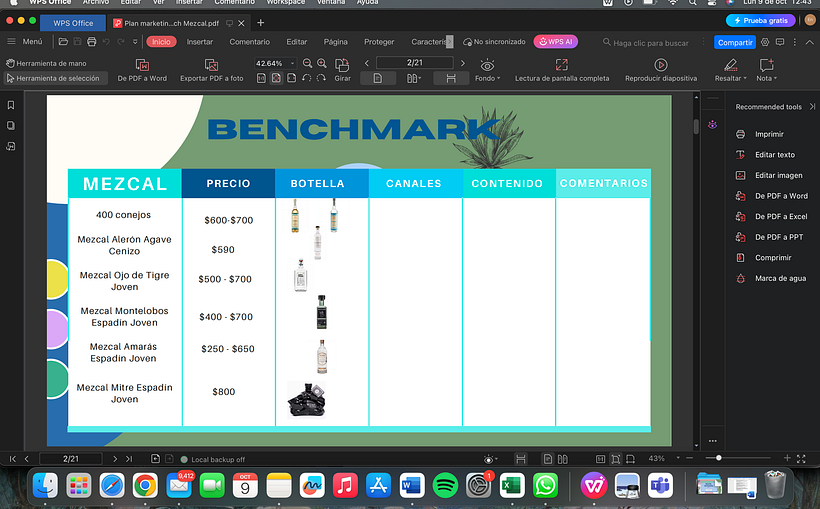Switch to the Insertar tab
The width and height of the screenshot is (820, 509).
(x=200, y=42)
